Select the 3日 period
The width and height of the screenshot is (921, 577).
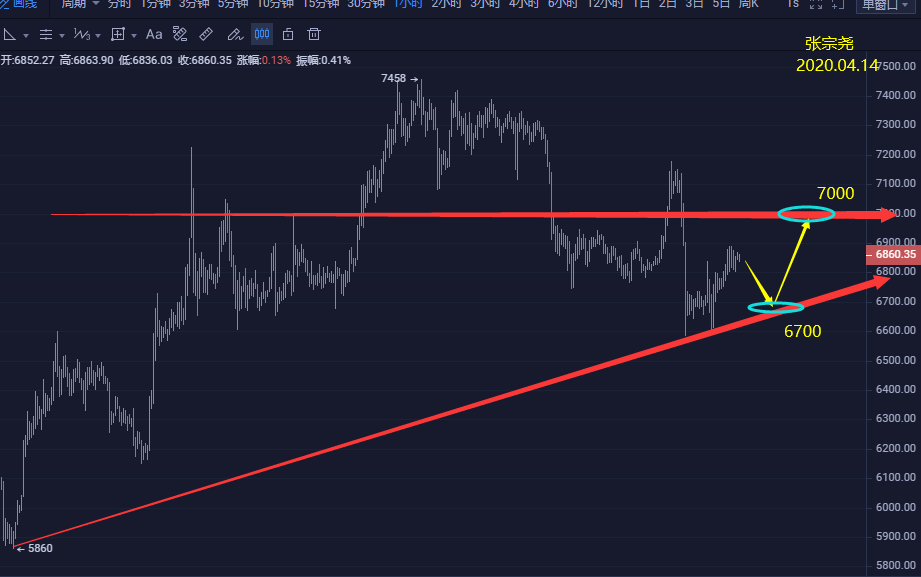point(694,4)
